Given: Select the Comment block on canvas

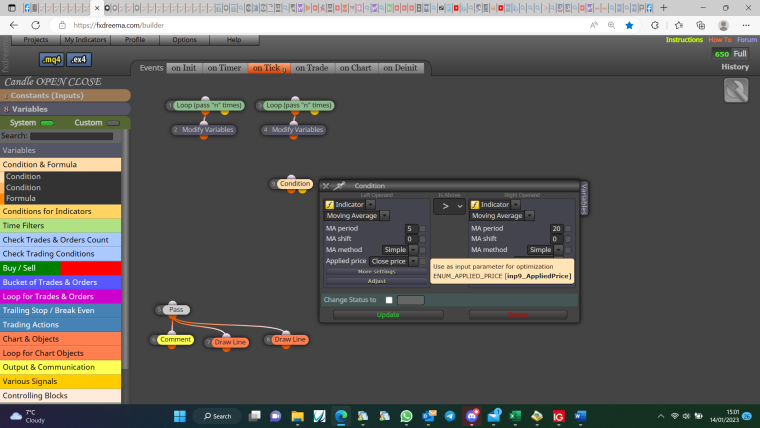Looking at the screenshot, I should point(175,340).
